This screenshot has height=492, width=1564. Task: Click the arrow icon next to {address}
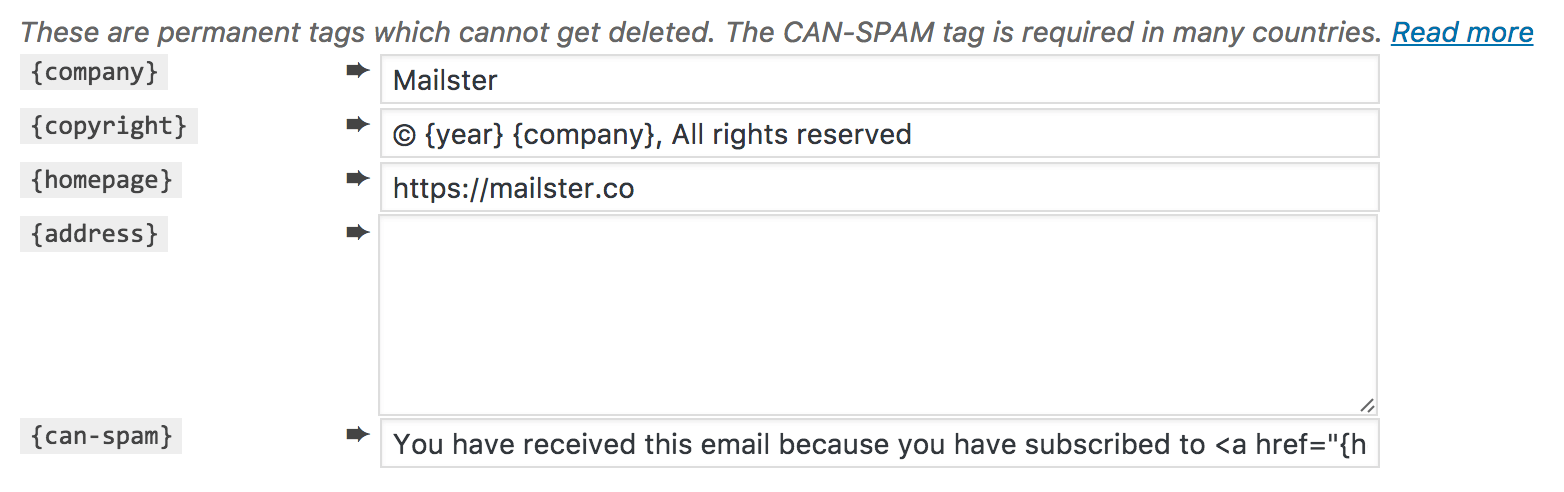coord(357,232)
